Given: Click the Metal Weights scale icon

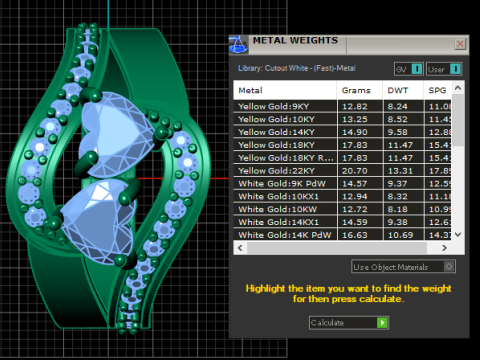Looking at the screenshot, I should [x=238, y=44].
